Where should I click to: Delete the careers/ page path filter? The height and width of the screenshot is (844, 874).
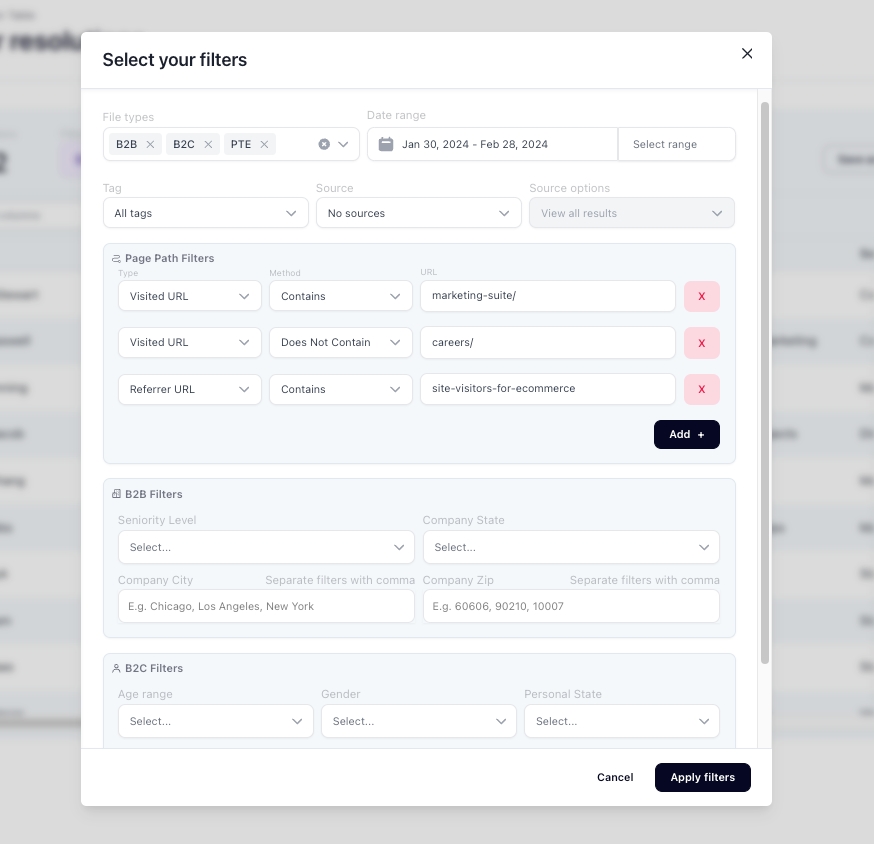(701, 343)
